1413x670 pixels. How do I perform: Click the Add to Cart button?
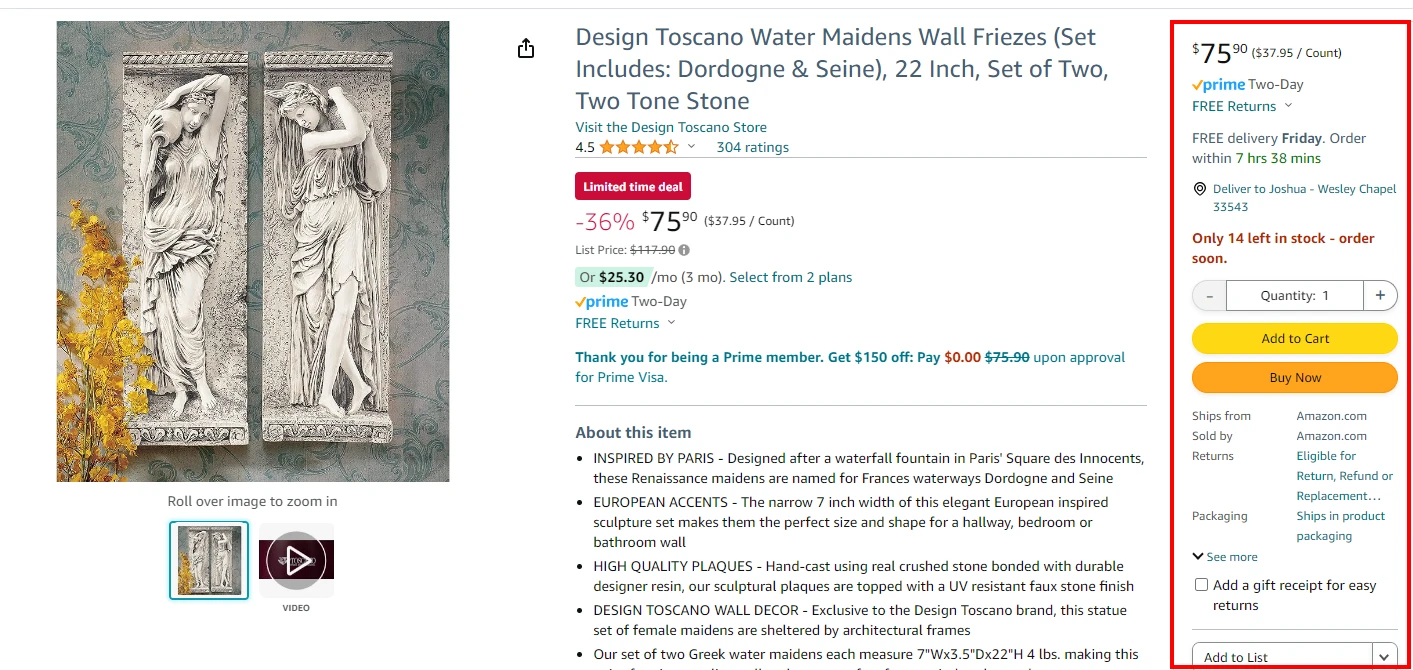1294,339
